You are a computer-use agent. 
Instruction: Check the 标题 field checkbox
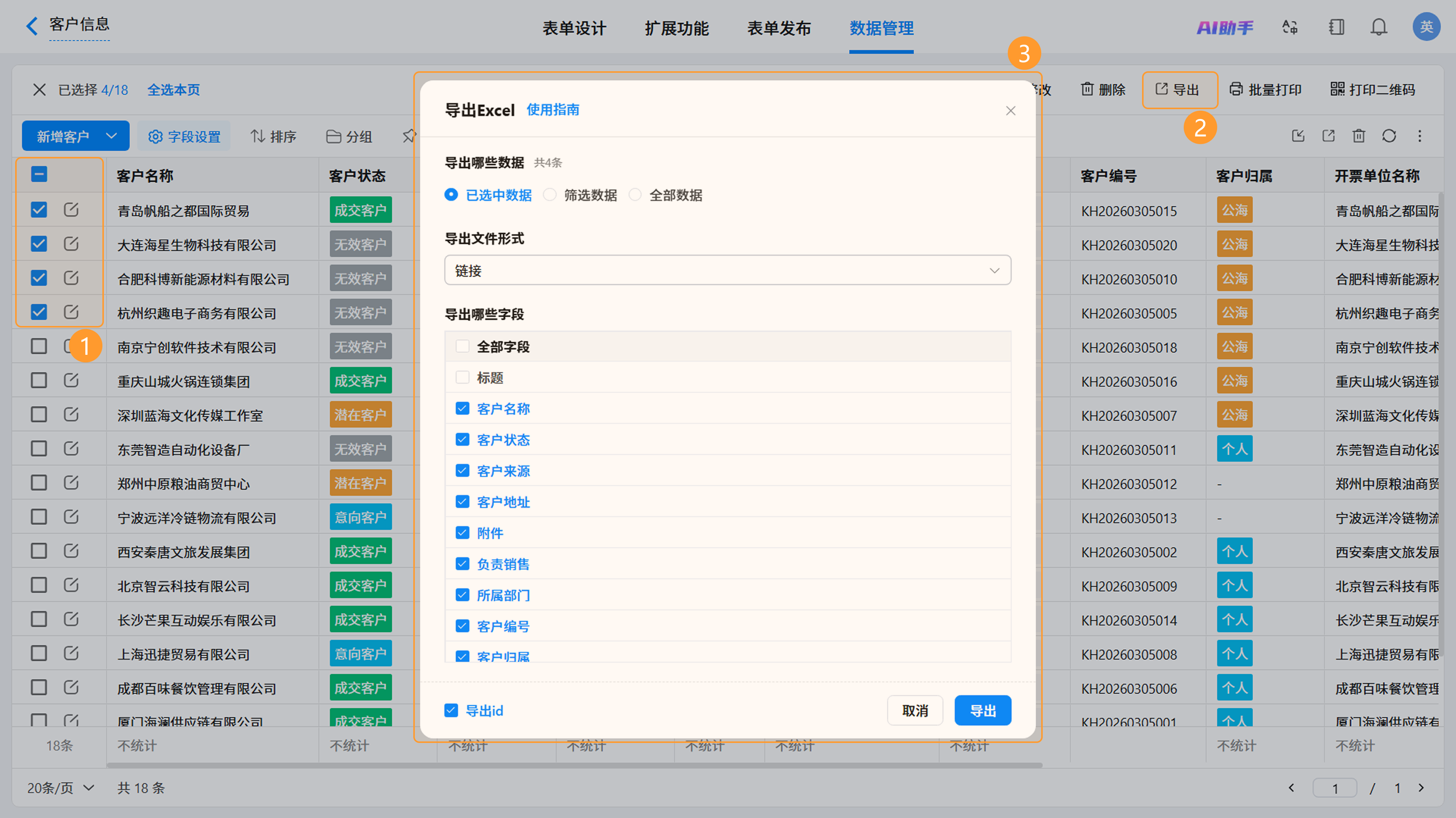(x=462, y=378)
